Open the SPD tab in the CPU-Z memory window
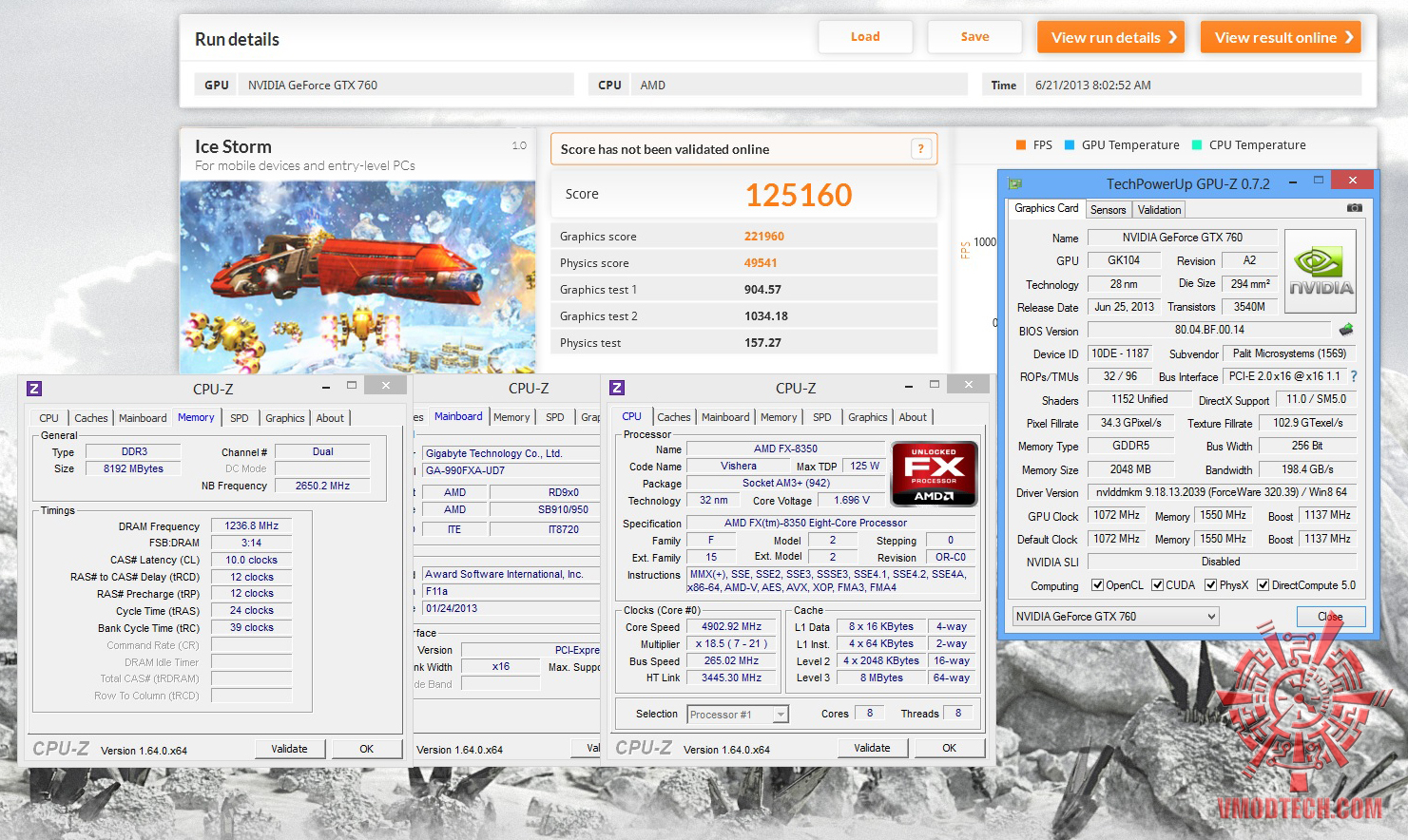This screenshot has height=840, width=1408. [x=240, y=418]
